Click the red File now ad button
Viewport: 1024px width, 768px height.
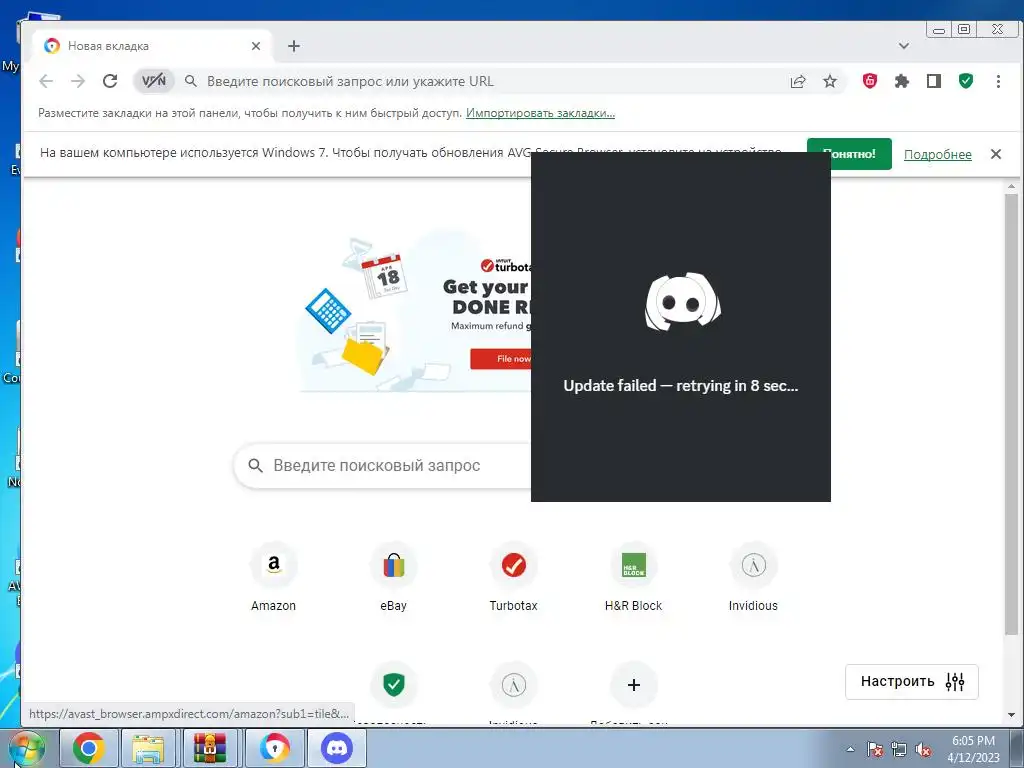tap(502, 359)
